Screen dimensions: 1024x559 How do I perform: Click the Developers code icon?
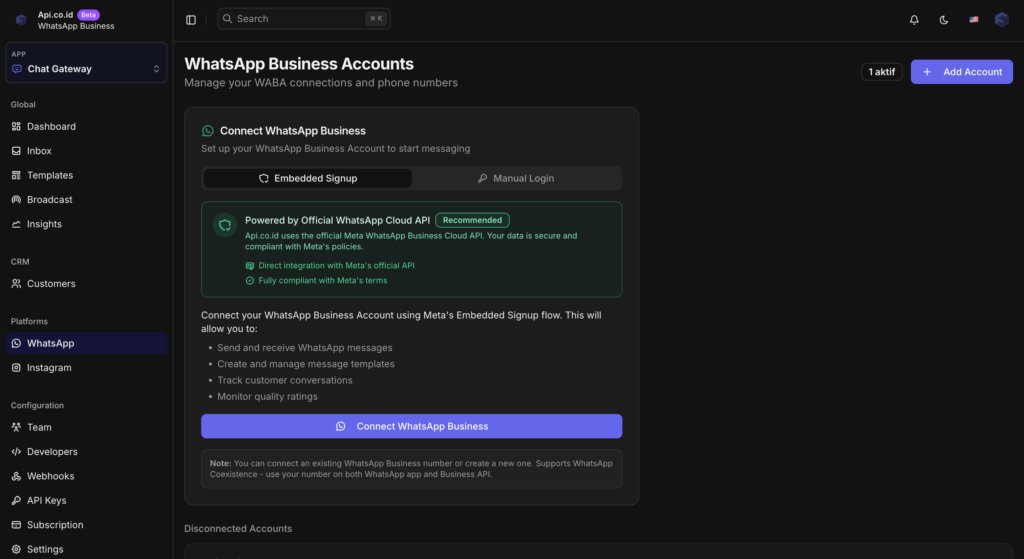[x=16, y=452]
